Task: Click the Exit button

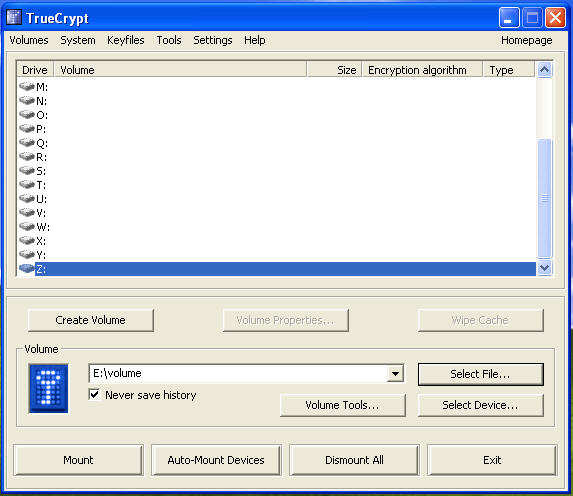Action: pyautogui.click(x=492, y=460)
